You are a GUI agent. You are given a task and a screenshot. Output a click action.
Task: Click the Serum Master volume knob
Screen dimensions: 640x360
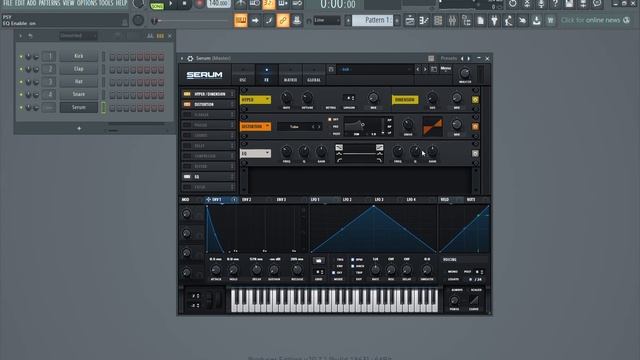464,73
